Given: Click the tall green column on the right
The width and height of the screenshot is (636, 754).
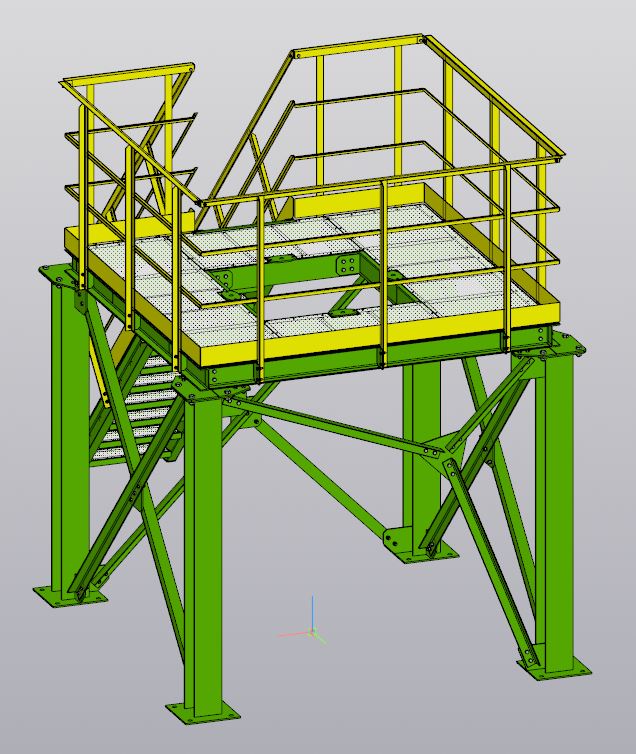Looking at the screenshot, I should [554, 500].
